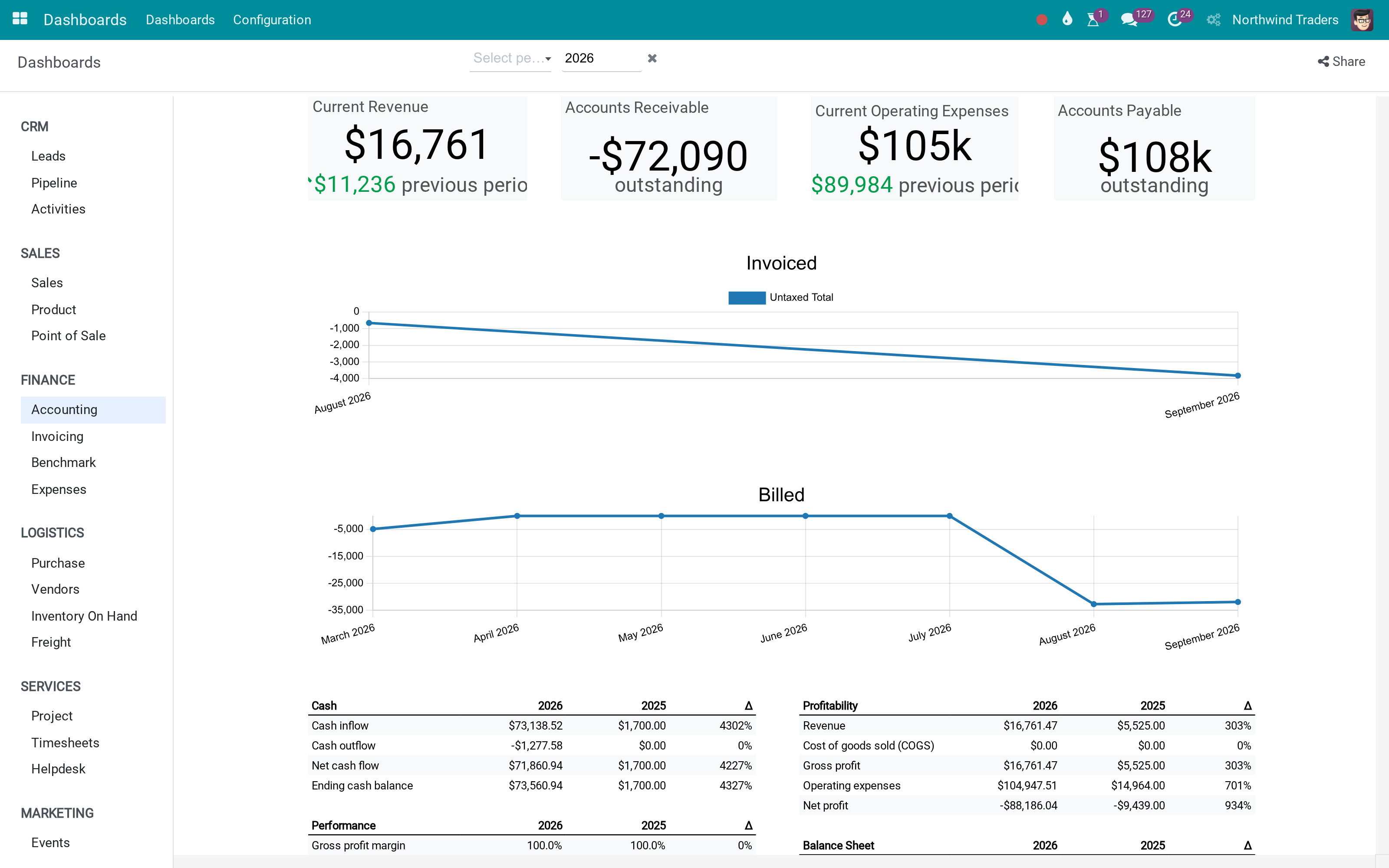Select the Accounting dashboard
Screen dimensions: 1389x868
[93, 410]
